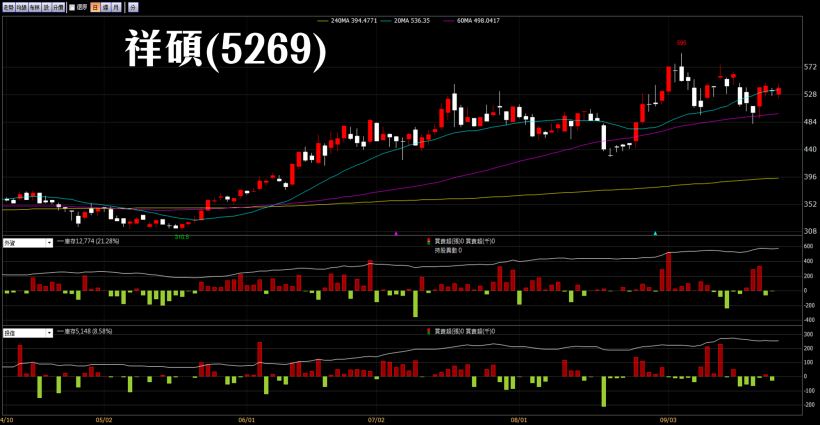Click the 05/02 date axis label
This screenshot has width=820, height=425.
(104, 419)
